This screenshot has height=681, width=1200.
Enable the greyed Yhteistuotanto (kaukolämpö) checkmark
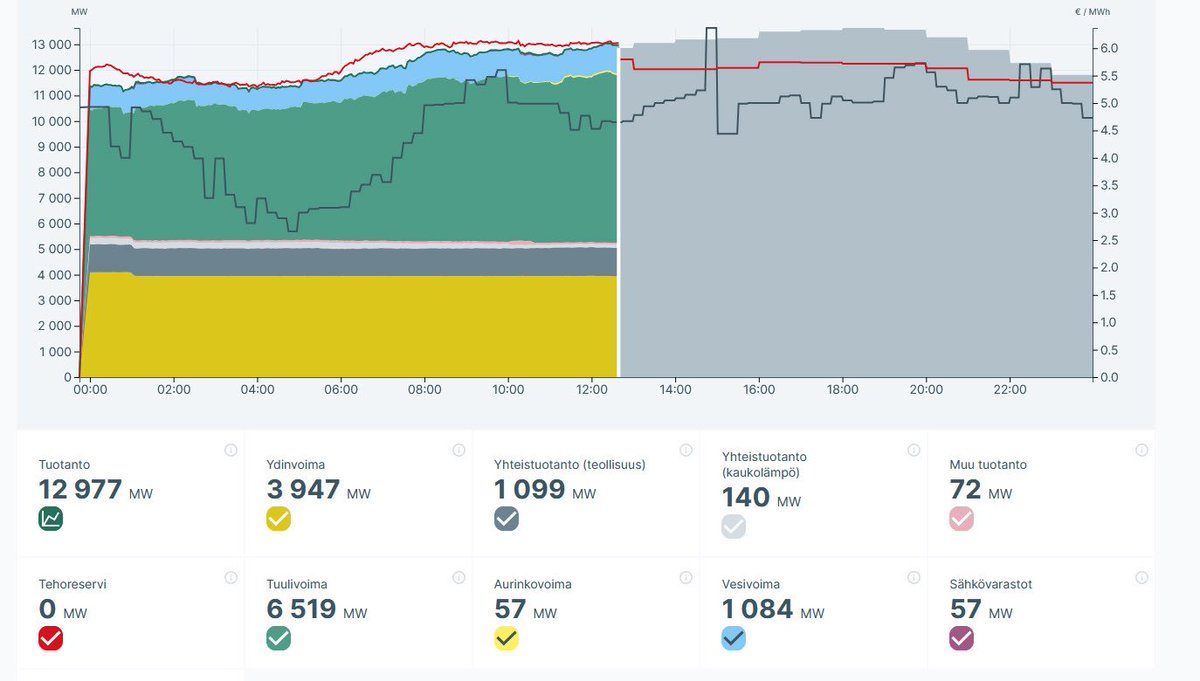[736, 525]
